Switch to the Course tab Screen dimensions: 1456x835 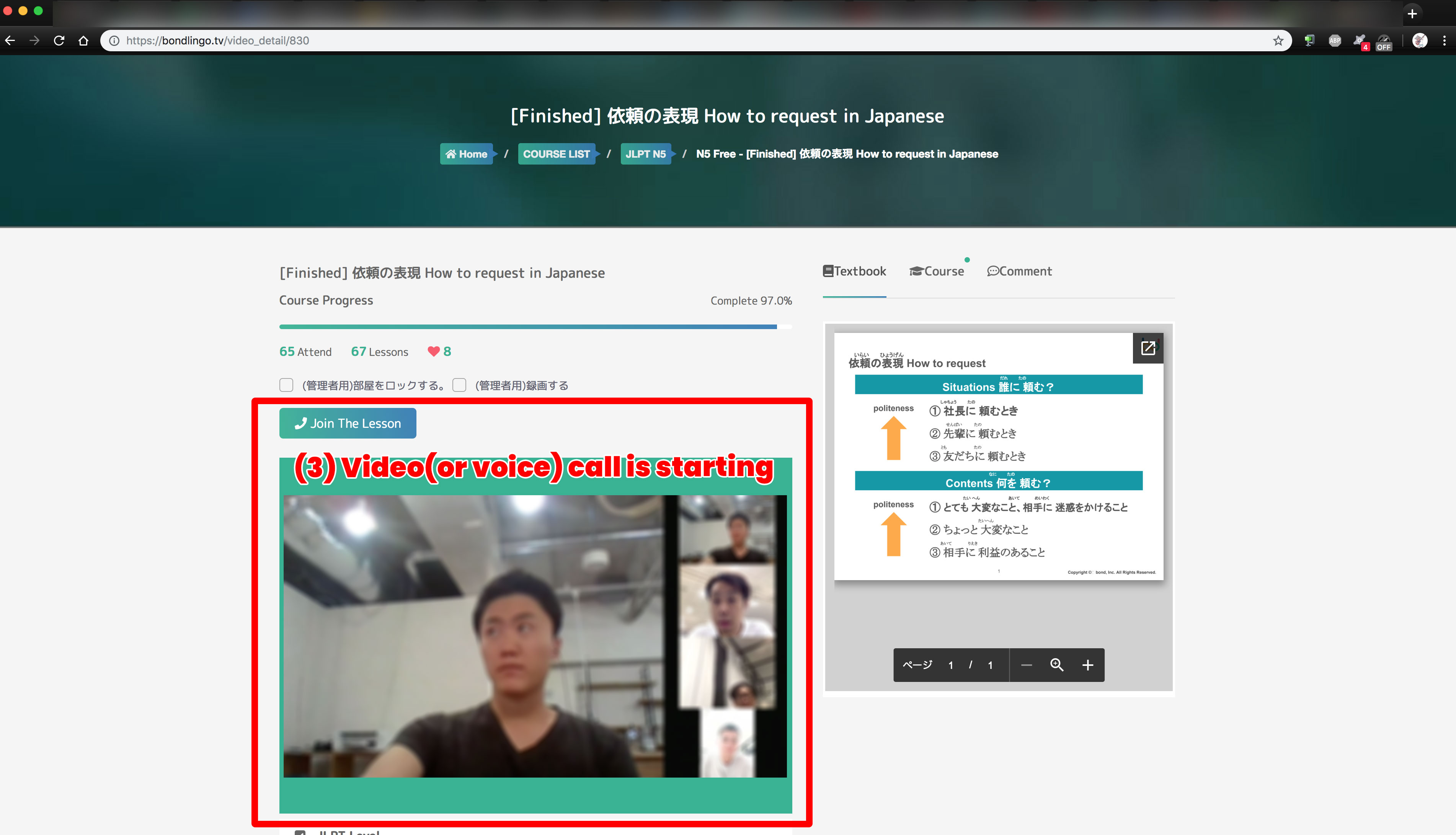coord(937,271)
